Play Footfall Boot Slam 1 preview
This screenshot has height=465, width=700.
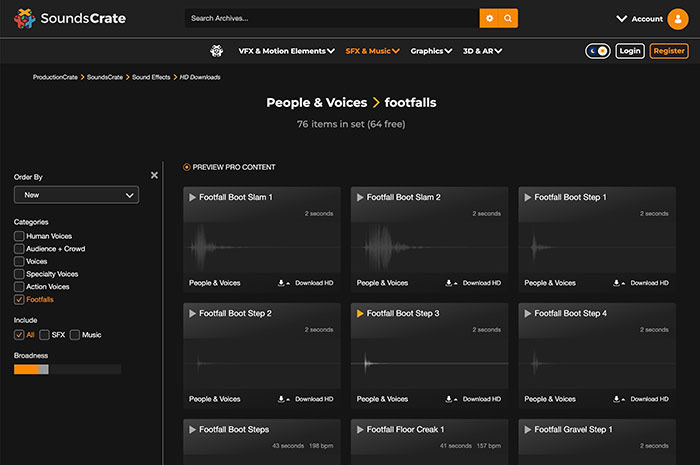(x=192, y=197)
